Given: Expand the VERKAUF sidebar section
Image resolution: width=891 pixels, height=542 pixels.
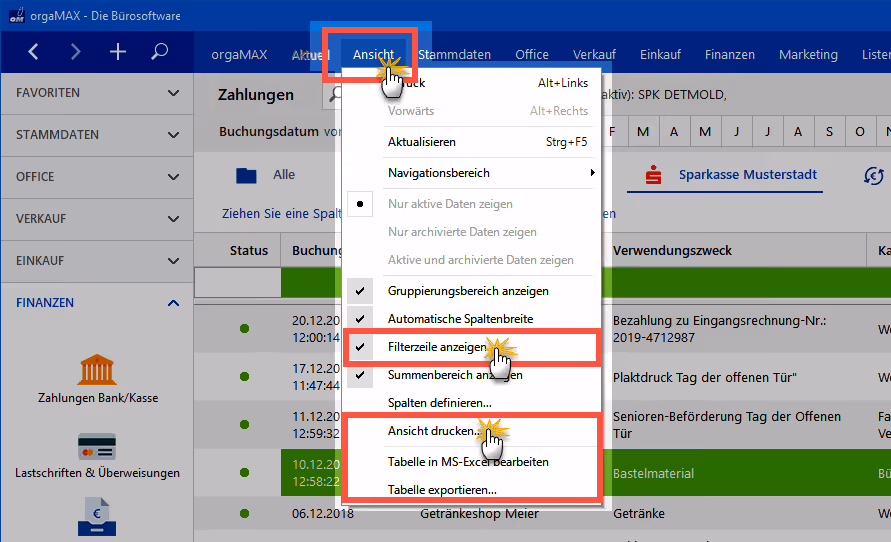Looking at the screenshot, I should point(97,219).
